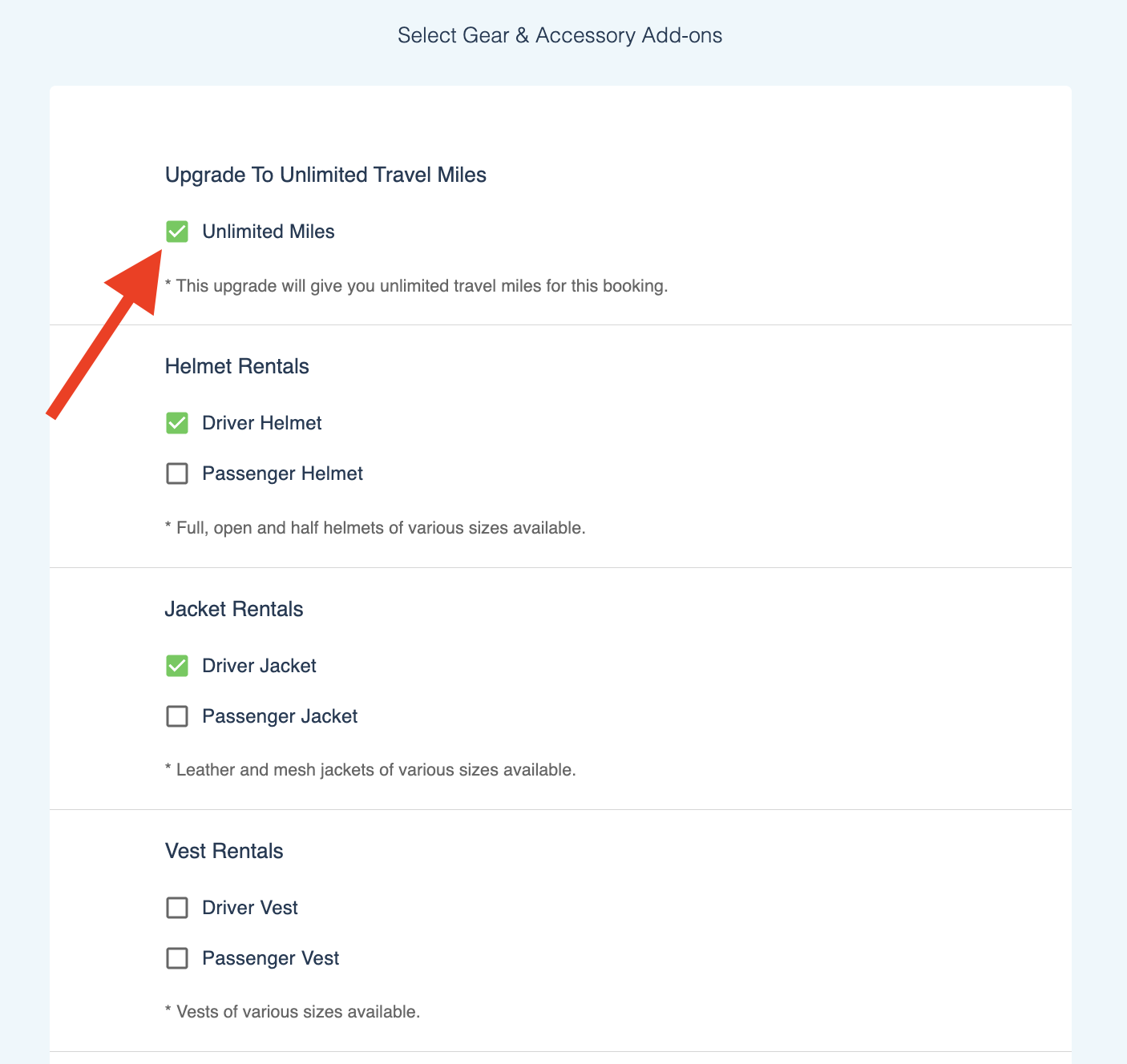
Task: Click the 'Jacket Rentals' section heading
Action: [x=234, y=609]
